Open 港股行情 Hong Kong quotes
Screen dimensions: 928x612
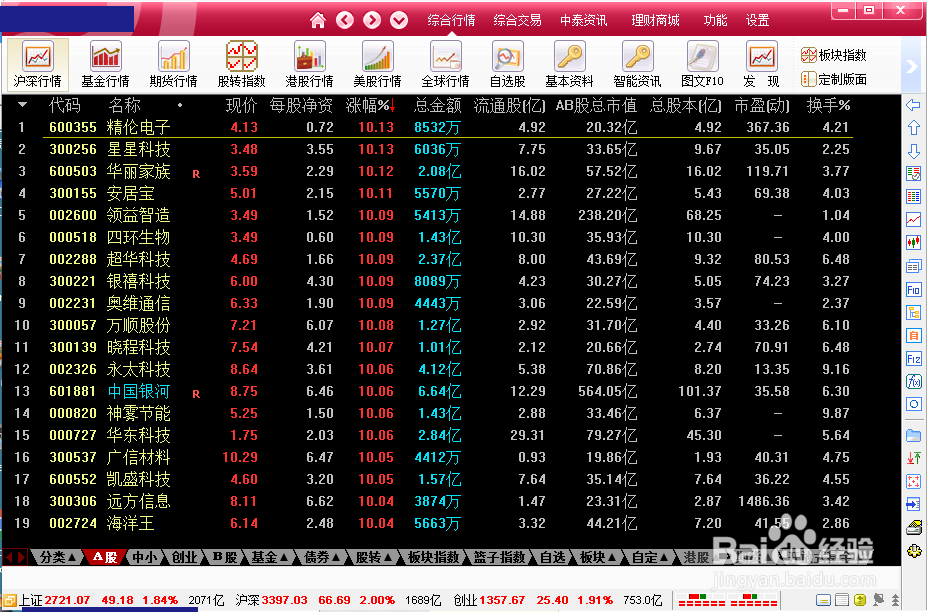click(x=310, y=65)
